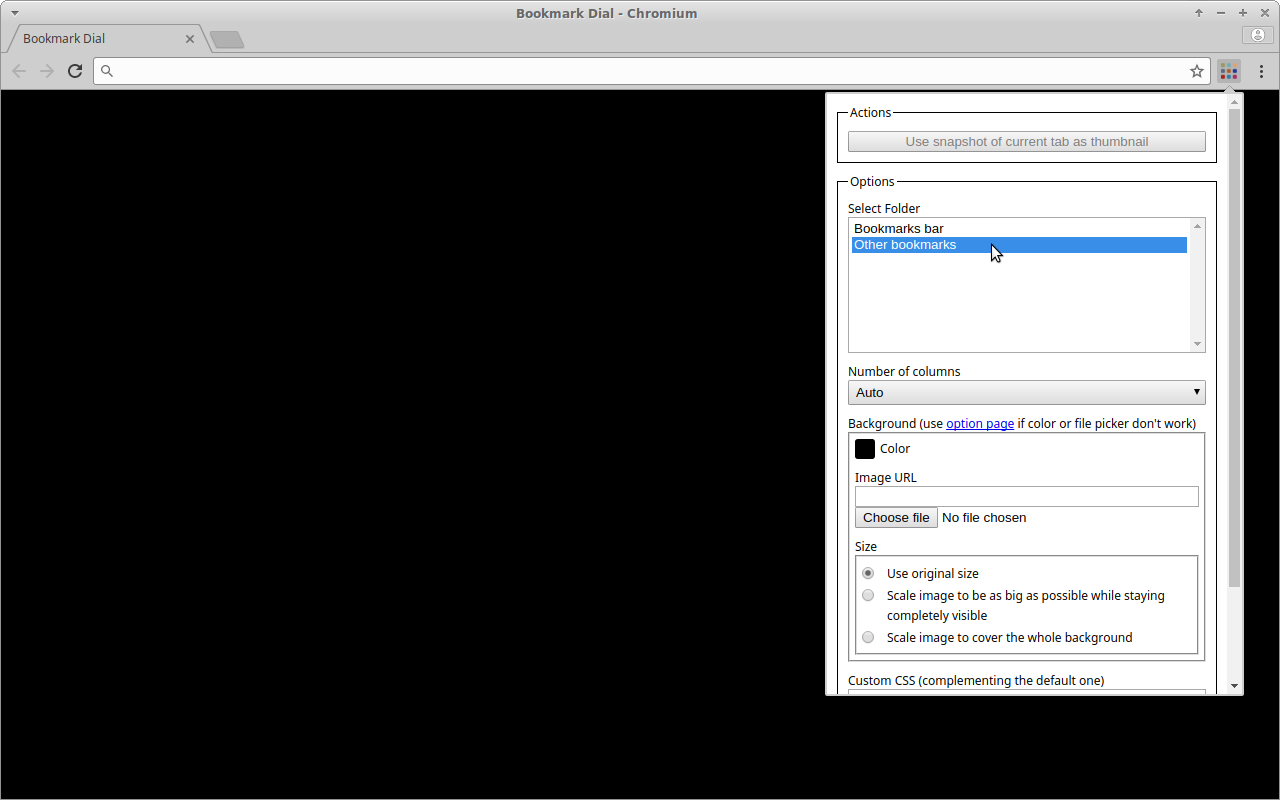Click in the address bar
This screenshot has width=1280, height=800.
click(x=650, y=71)
